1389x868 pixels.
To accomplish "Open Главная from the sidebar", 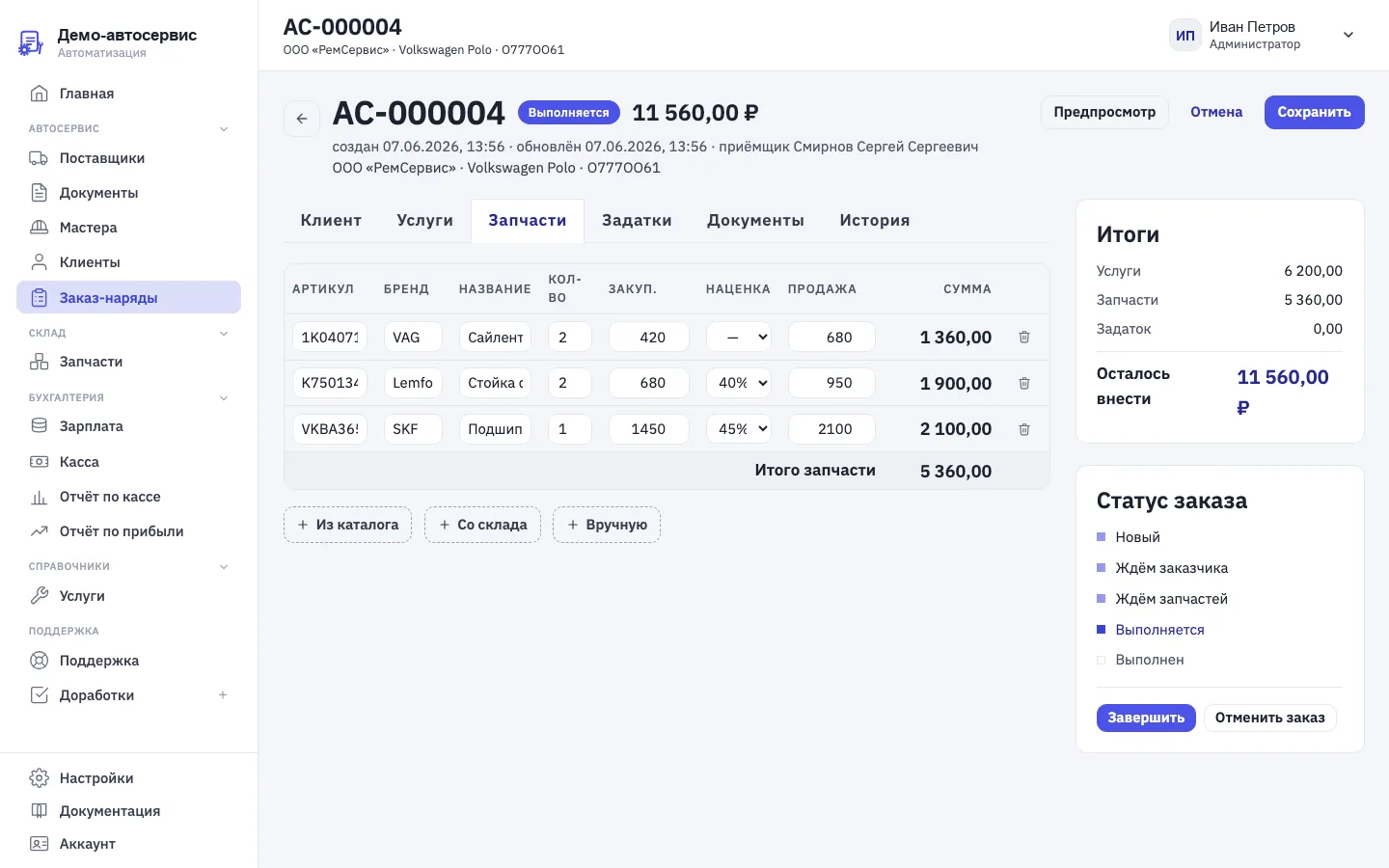I will click(x=128, y=94).
